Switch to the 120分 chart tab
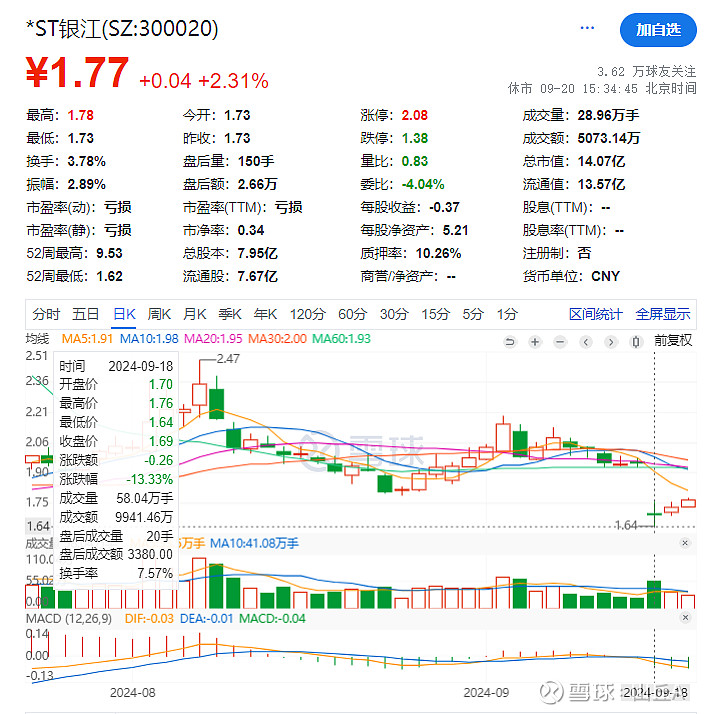Image resolution: width=705 pixels, height=714 pixels. [308, 314]
